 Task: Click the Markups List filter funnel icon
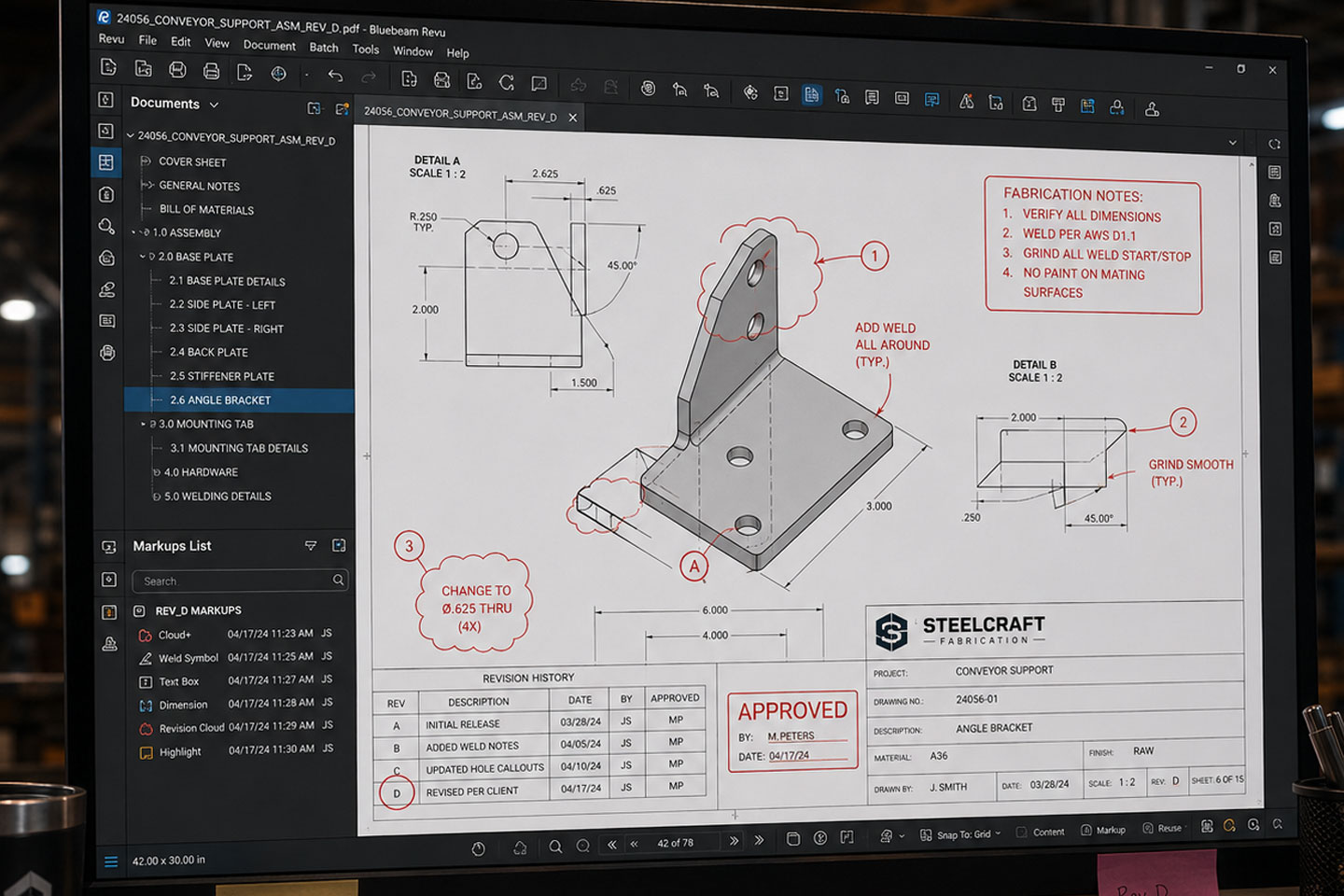(x=311, y=546)
